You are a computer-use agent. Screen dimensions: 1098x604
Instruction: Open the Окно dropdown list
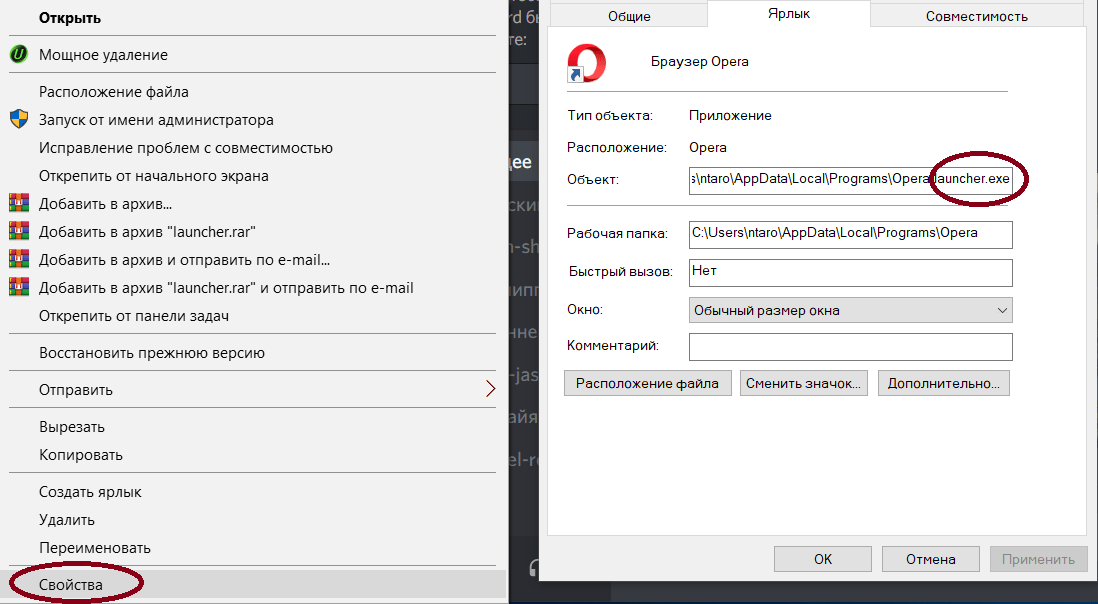[850, 310]
